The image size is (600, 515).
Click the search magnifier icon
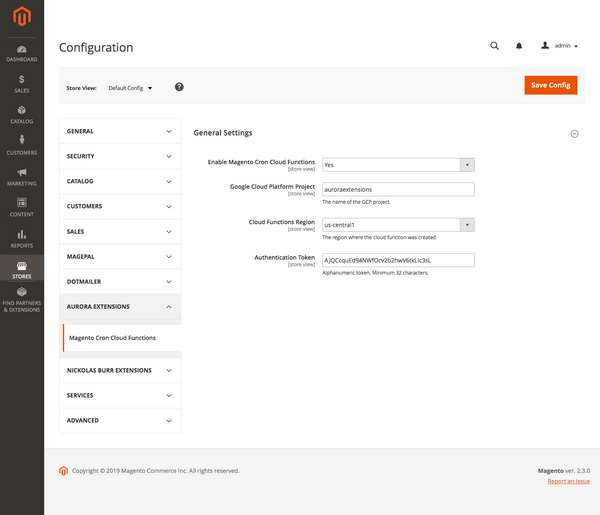pos(494,46)
